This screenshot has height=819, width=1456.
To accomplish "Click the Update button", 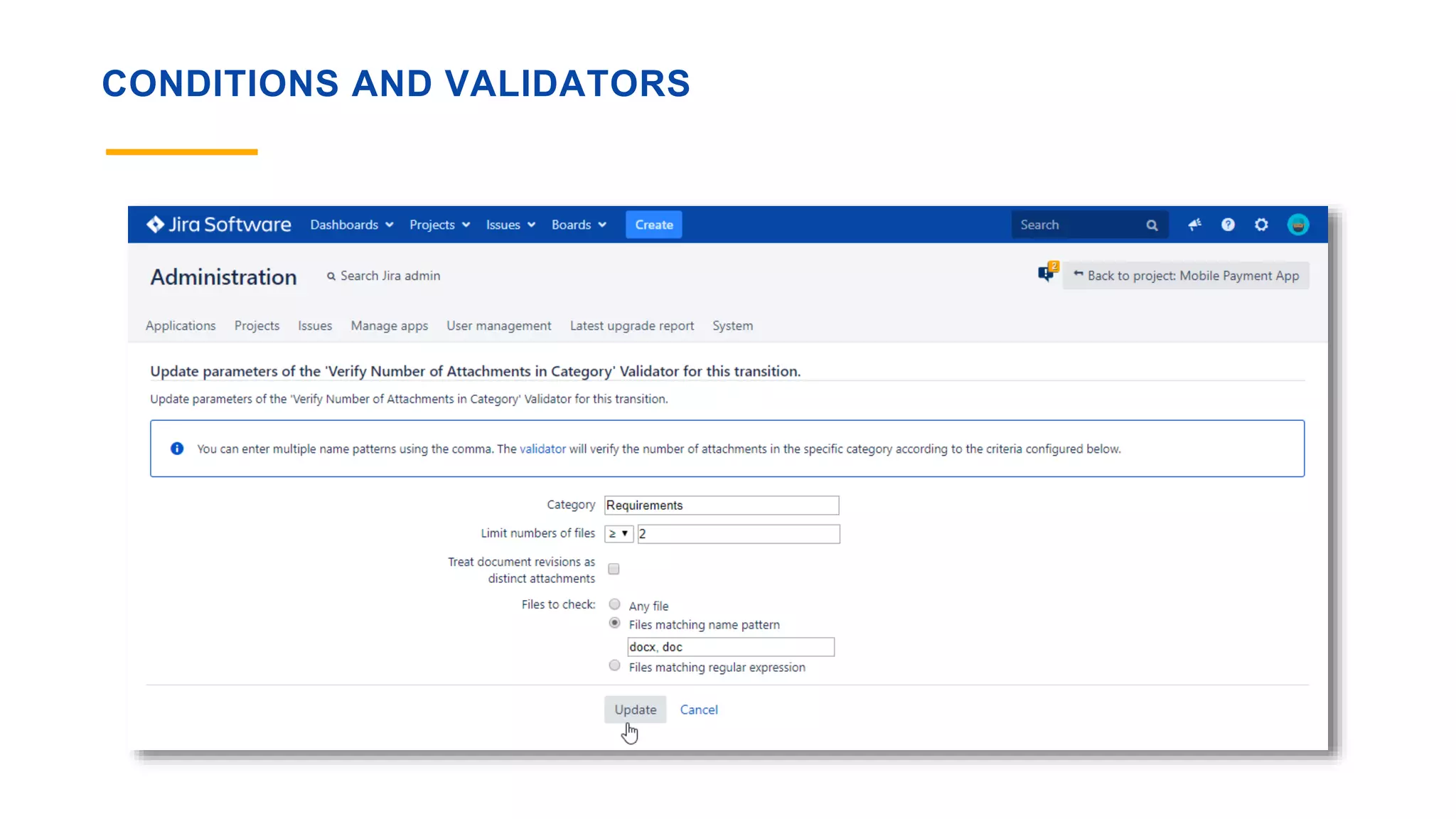I will pos(636,710).
